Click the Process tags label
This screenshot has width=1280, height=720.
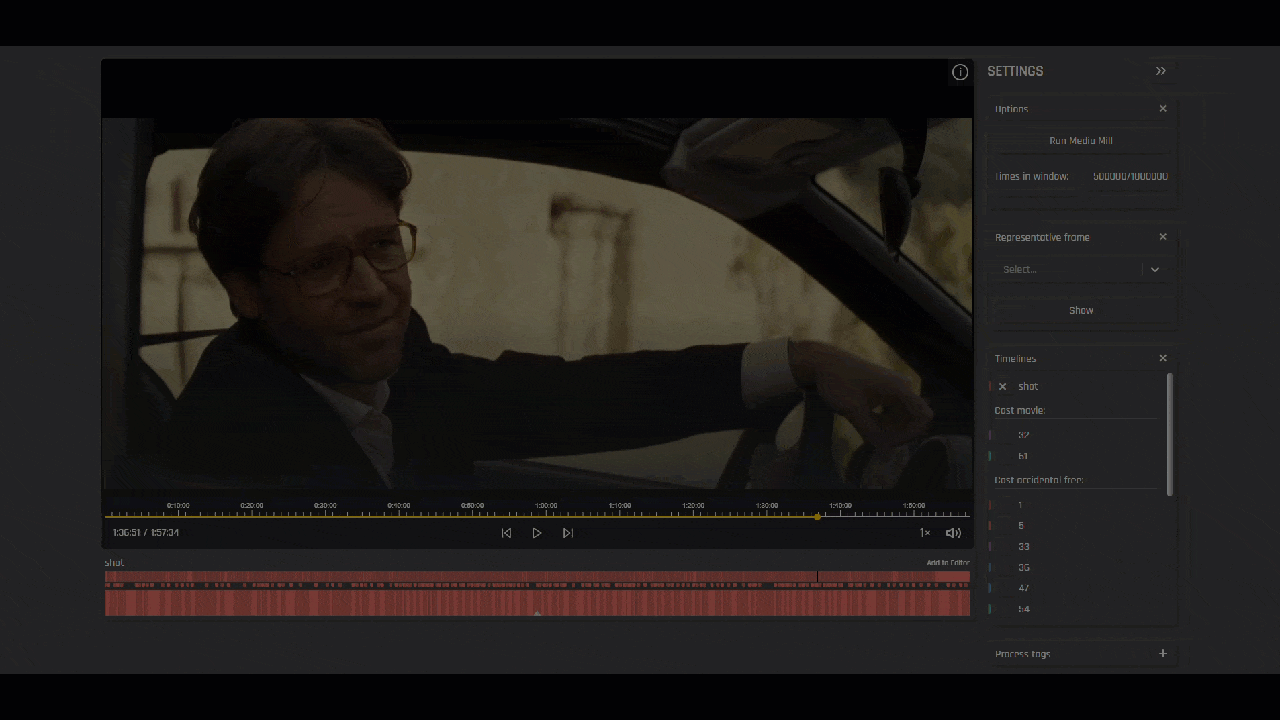(1022, 654)
